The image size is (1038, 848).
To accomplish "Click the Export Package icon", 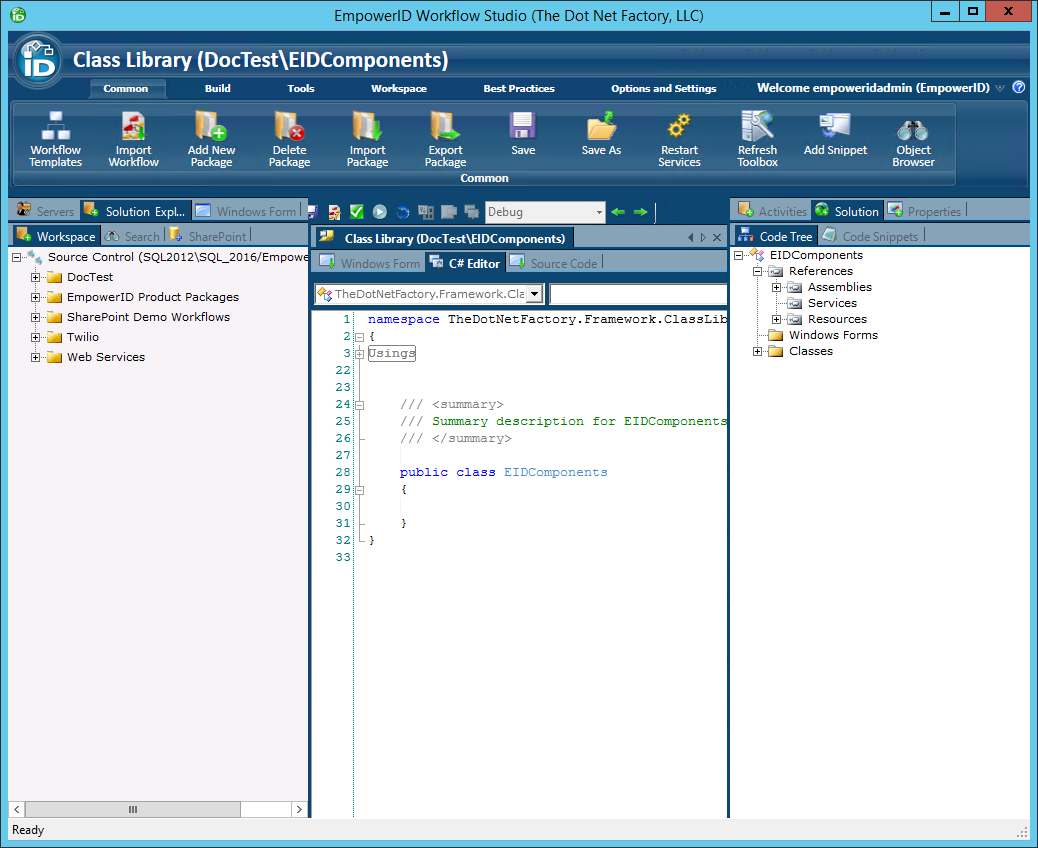I will tap(445, 127).
